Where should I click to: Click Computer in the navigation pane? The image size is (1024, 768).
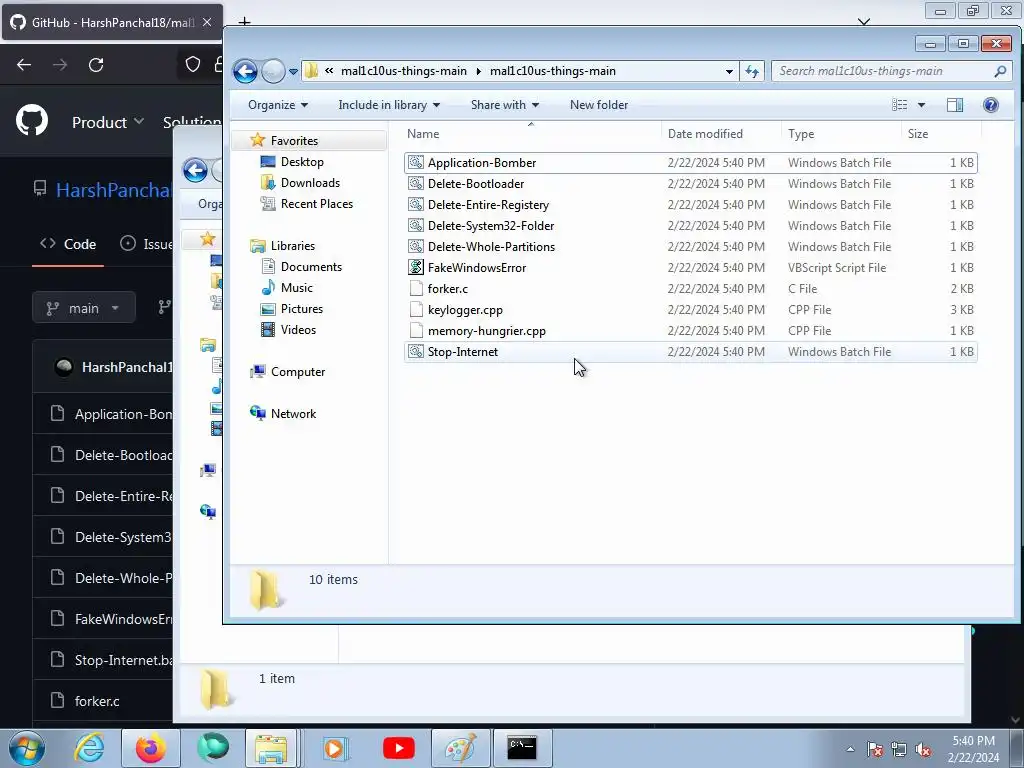coord(298,372)
